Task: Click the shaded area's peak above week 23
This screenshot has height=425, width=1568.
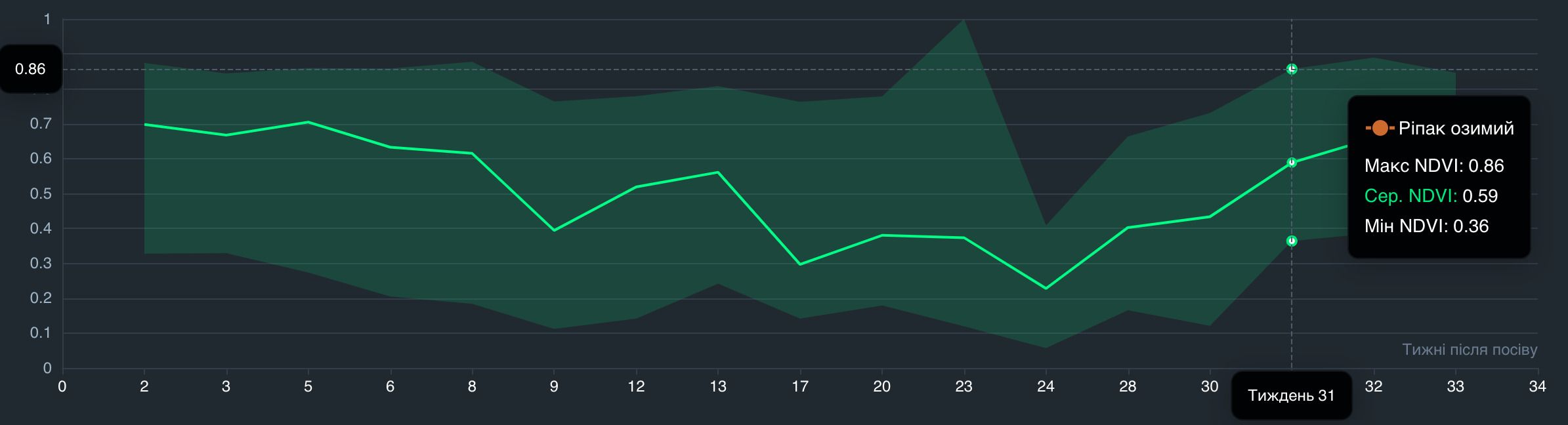Action: [964, 20]
